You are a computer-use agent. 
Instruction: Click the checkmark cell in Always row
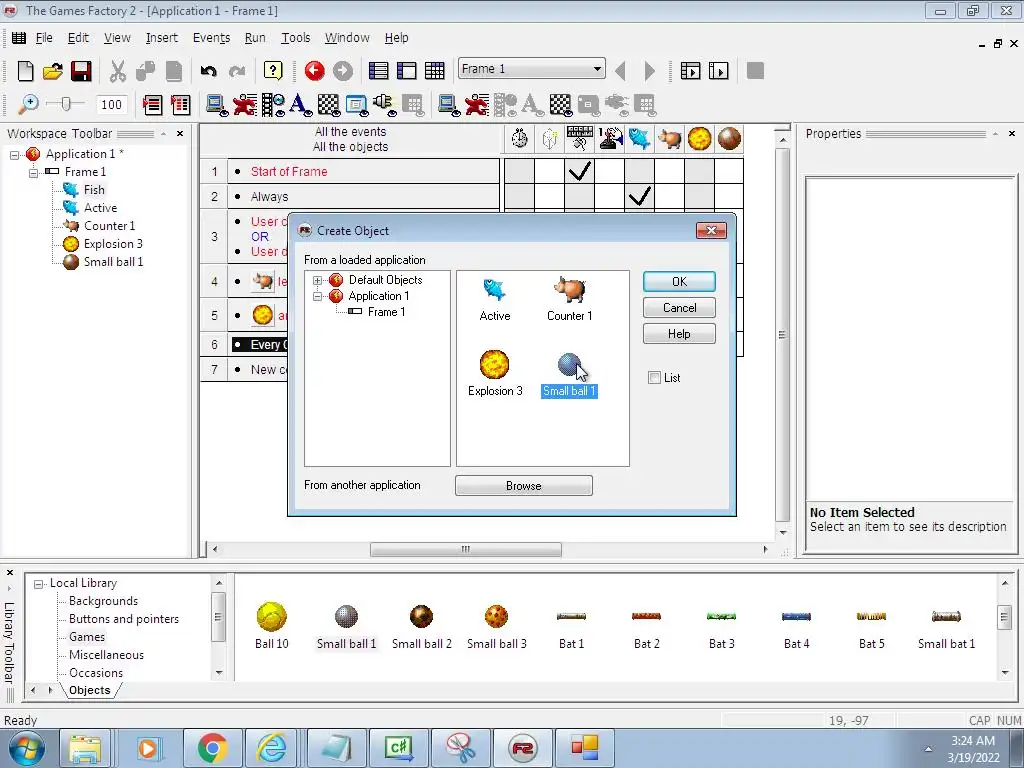click(639, 196)
